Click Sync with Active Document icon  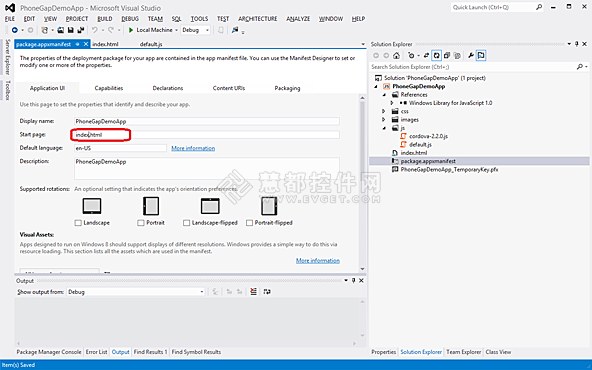(426, 56)
